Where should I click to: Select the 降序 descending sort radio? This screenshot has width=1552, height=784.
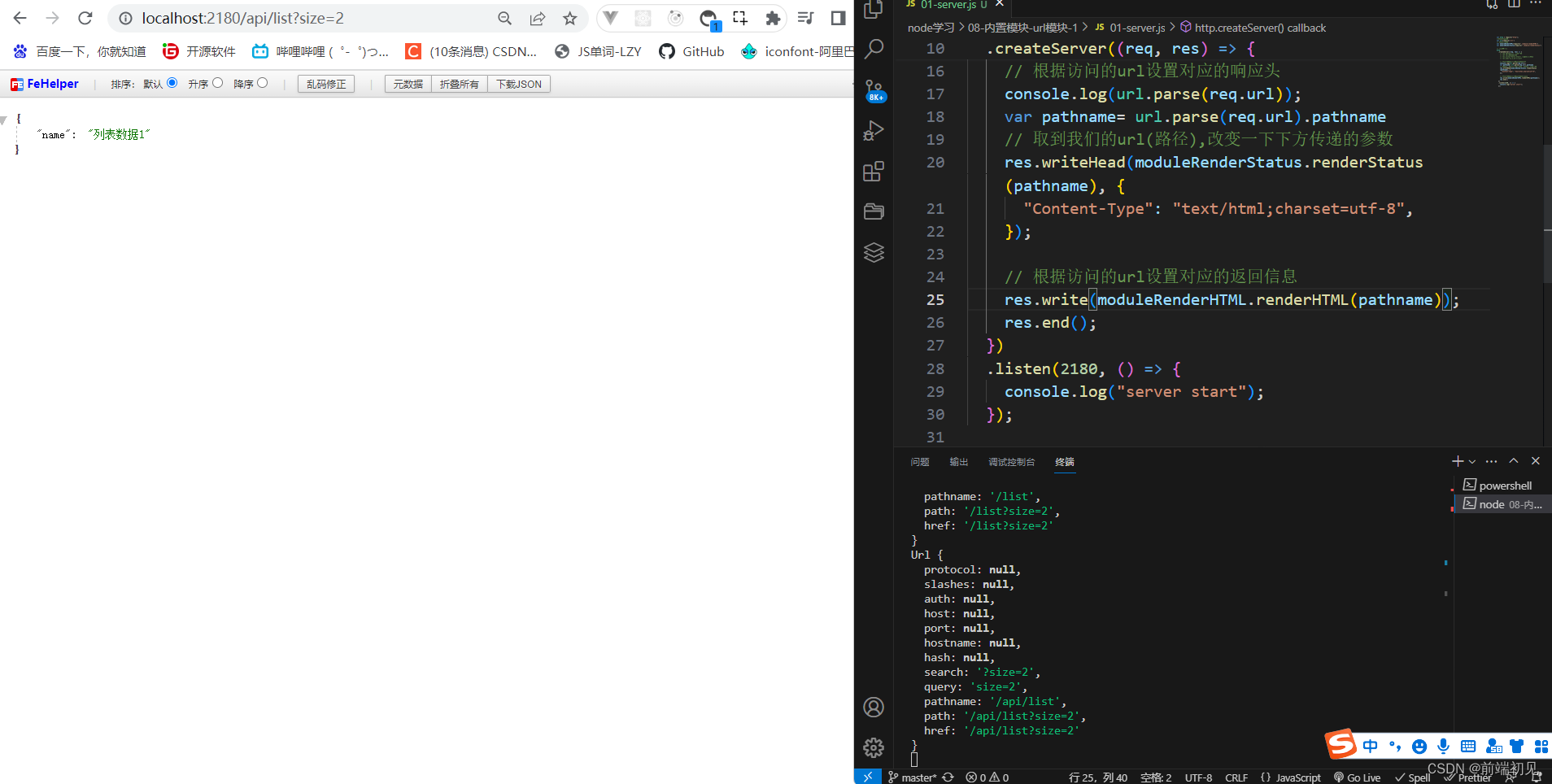click(262, 83)
